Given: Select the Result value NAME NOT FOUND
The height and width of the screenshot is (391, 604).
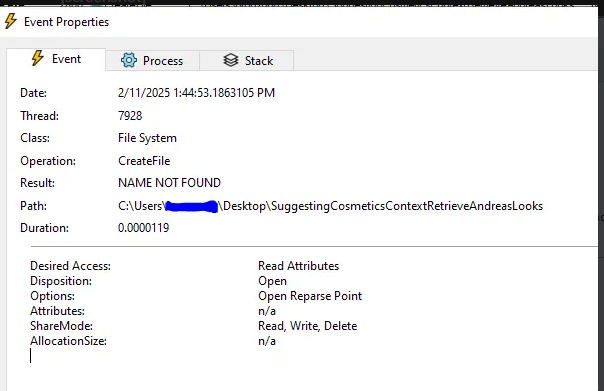Looking at the screenshot, I should pyautogui.click(x=169, y=183).
